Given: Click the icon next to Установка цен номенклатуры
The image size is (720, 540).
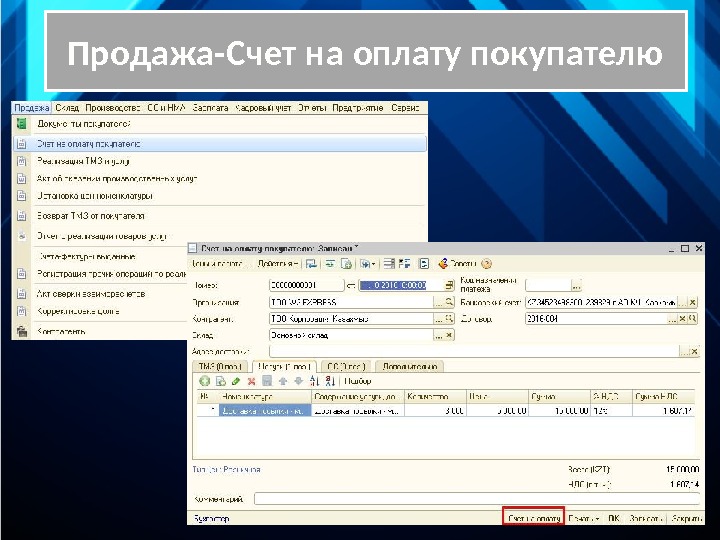Looking at the screenshot, I should 22,196.
